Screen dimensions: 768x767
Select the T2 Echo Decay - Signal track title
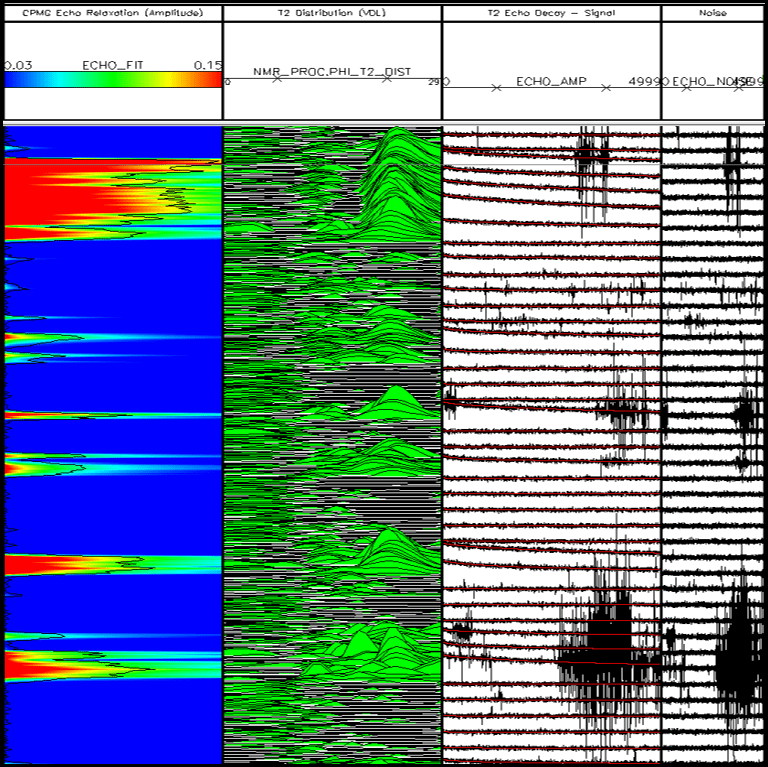click(551, 13)
